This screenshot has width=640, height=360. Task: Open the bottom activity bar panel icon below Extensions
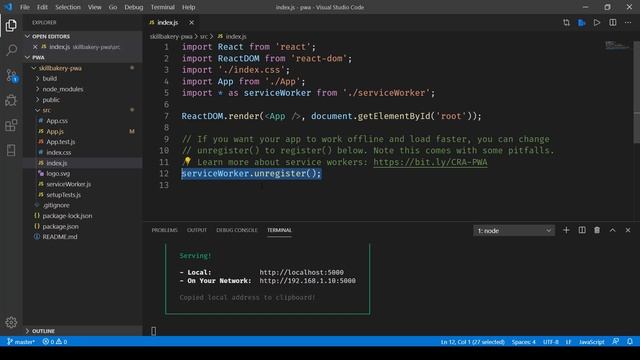[x=11, y=150]
